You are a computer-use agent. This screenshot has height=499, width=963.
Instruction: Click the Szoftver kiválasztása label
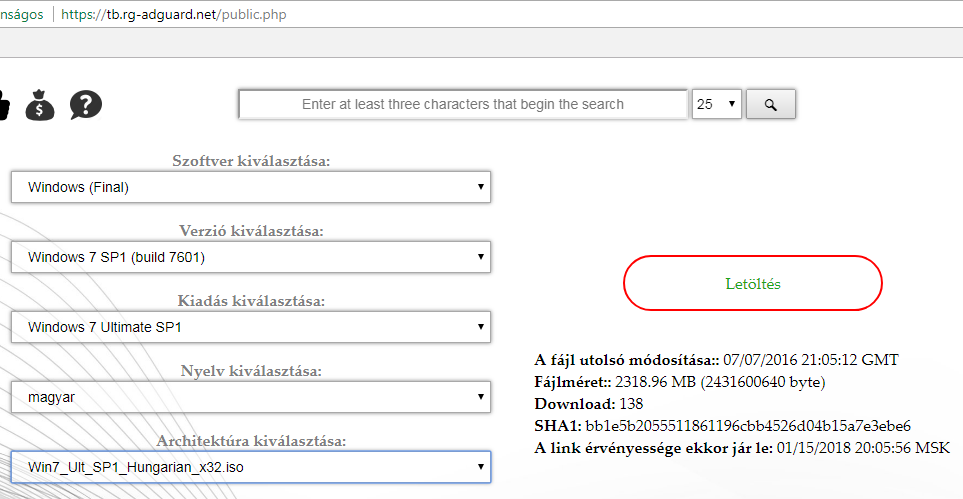[251, 162]
